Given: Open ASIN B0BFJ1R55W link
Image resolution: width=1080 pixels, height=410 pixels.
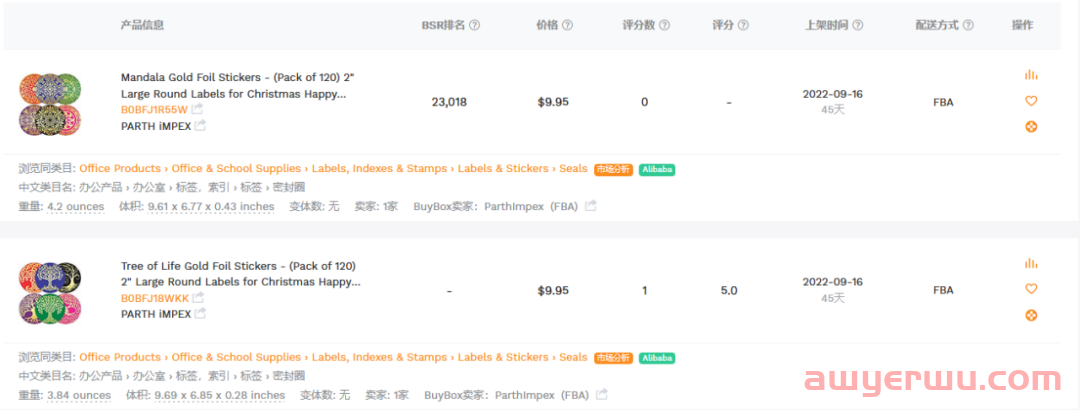Looking at the screenshot, I should click(154, 110).
